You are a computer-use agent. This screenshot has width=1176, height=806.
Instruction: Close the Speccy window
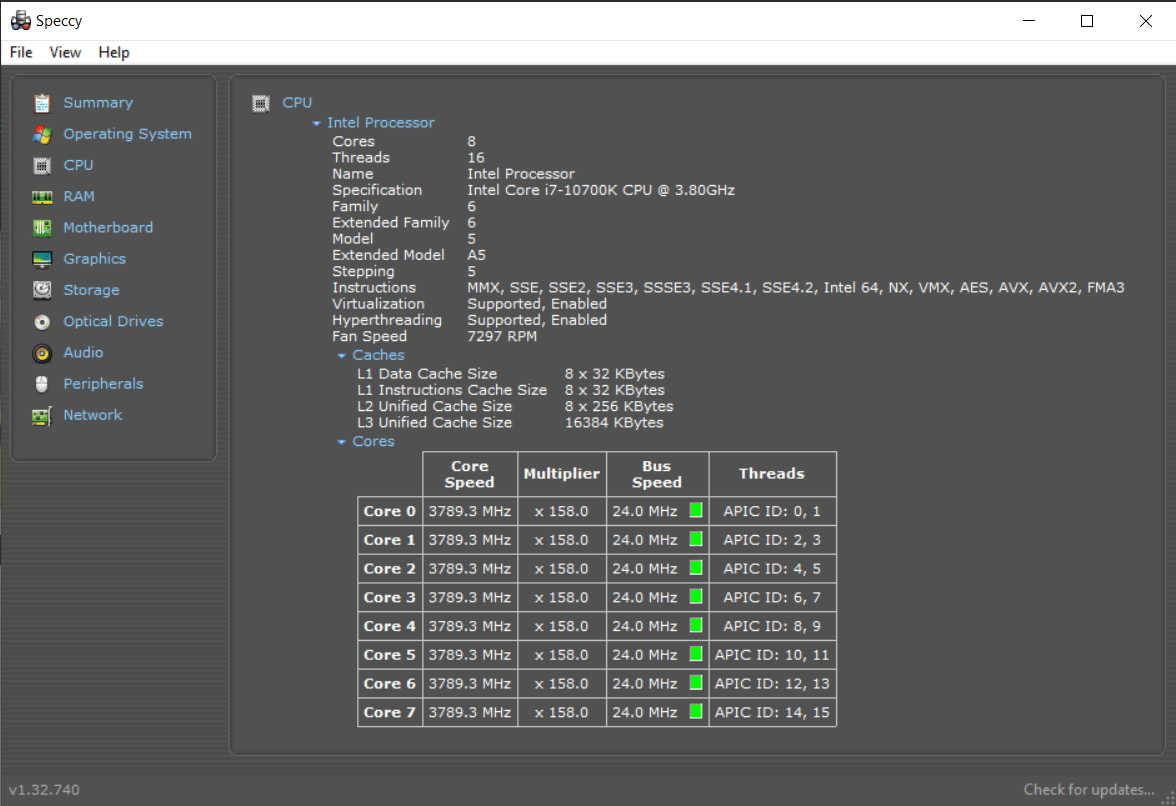pyautogui.click(x=1145, y=21)
